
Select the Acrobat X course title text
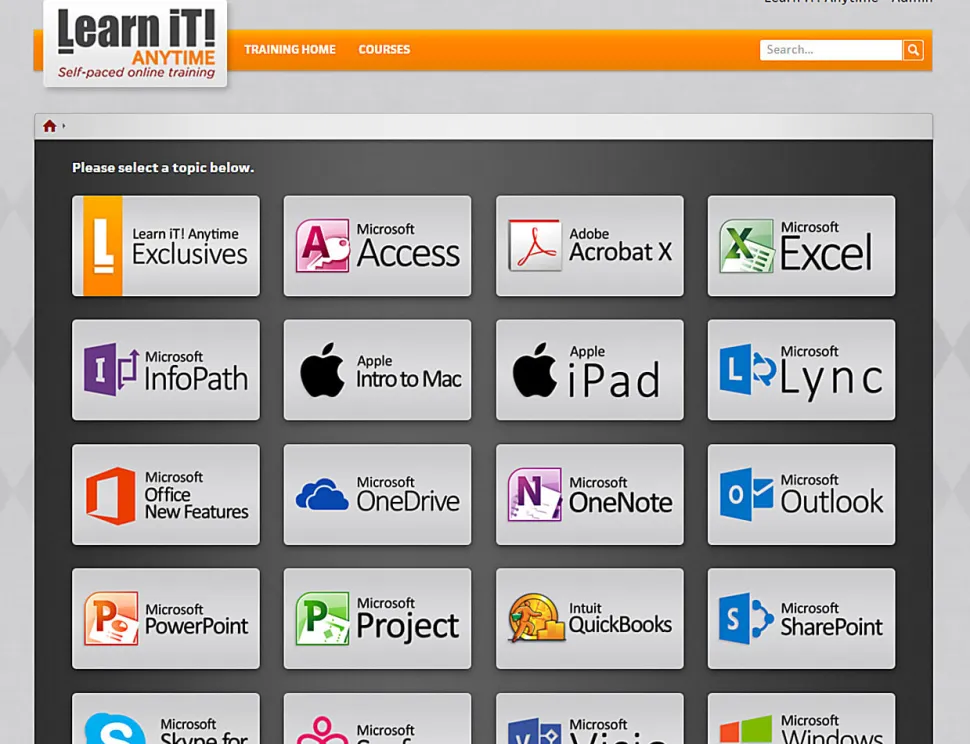620,252
